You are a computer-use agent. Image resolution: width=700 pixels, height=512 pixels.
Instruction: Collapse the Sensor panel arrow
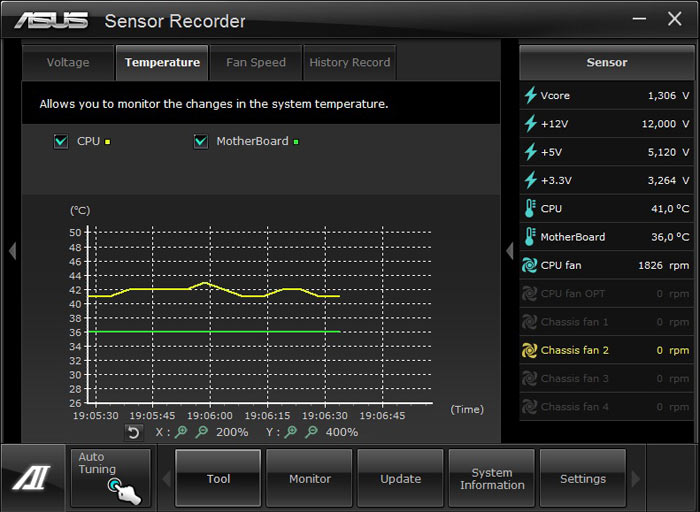click(510, 250)
